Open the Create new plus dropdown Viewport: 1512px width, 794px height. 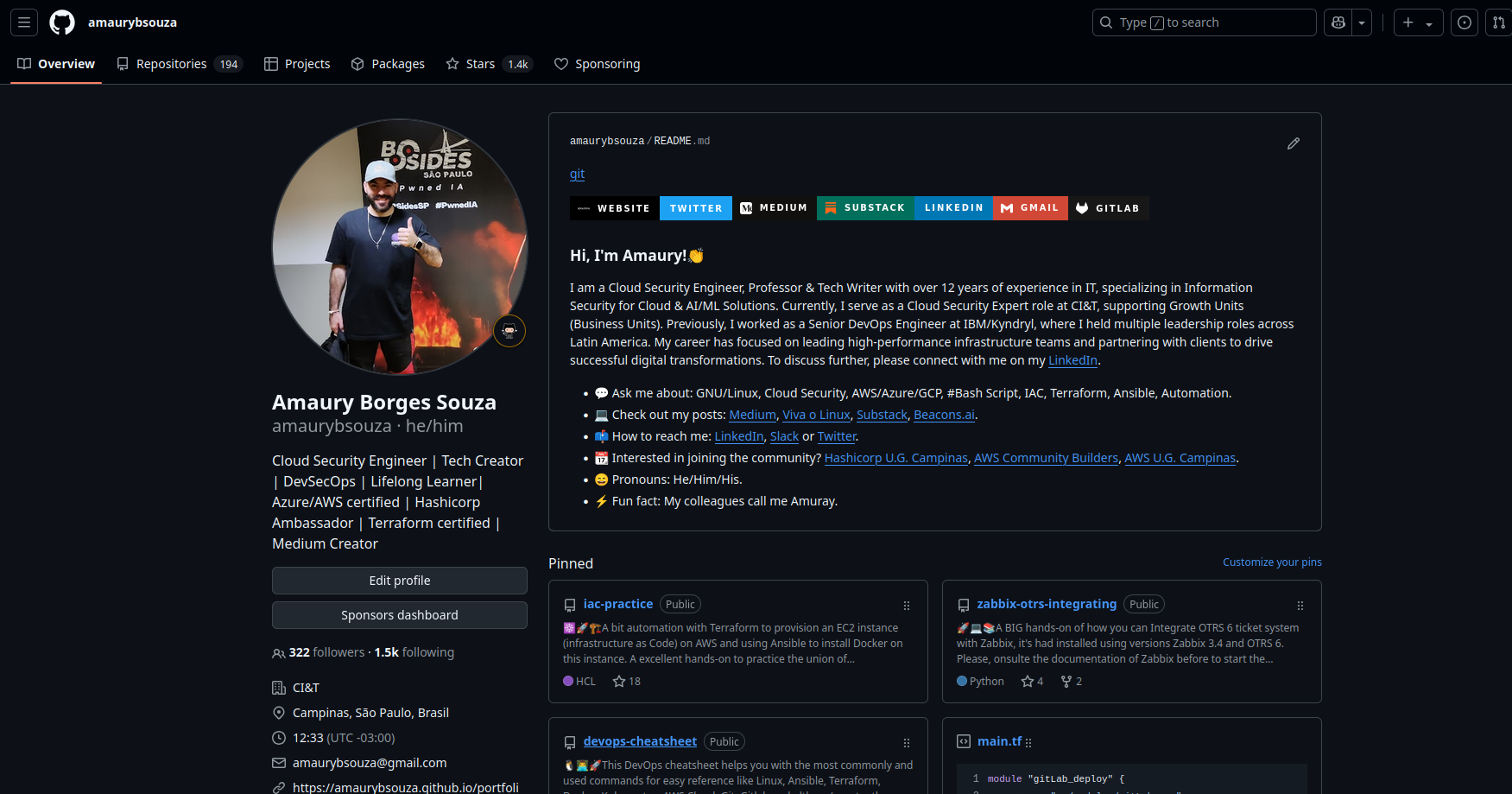click(1418, 22)
